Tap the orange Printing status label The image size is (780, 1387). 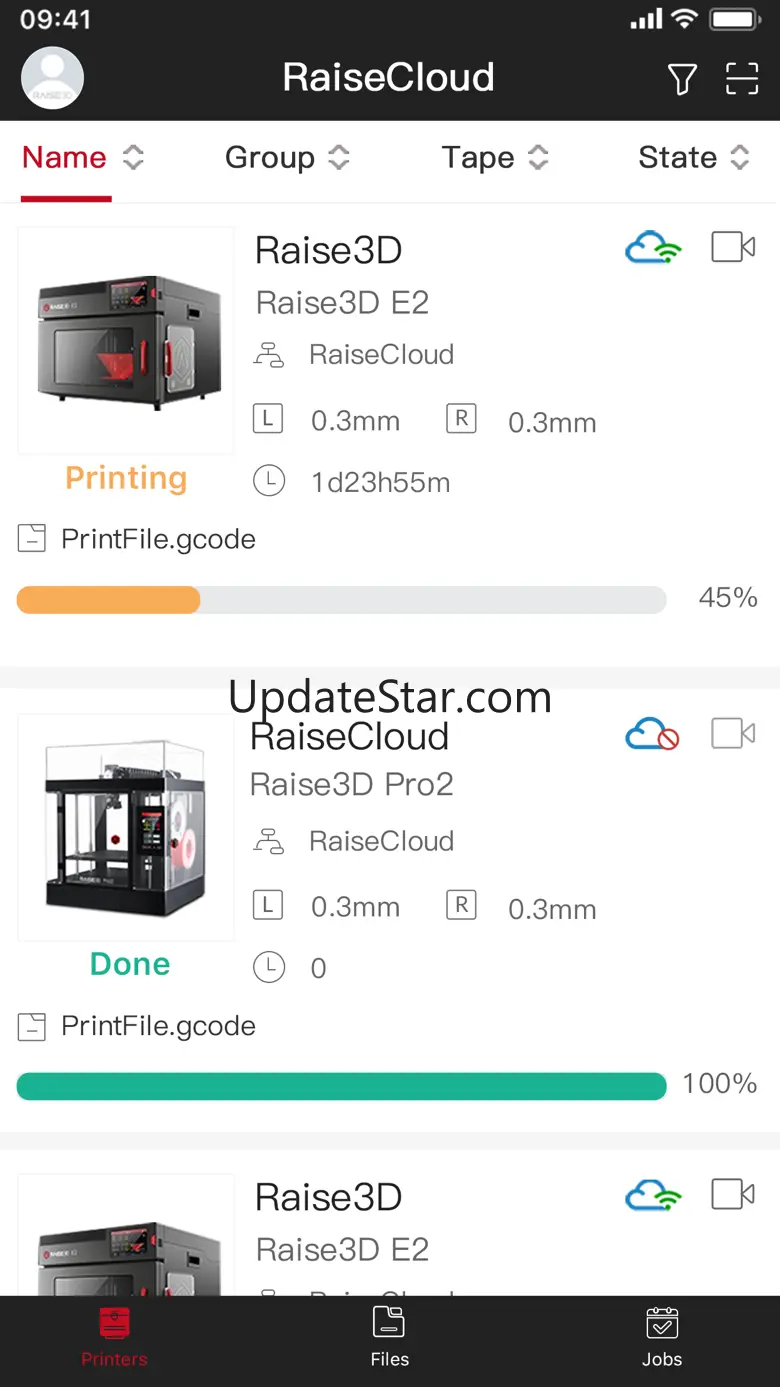pyautogui.click(x=126, y=479)
